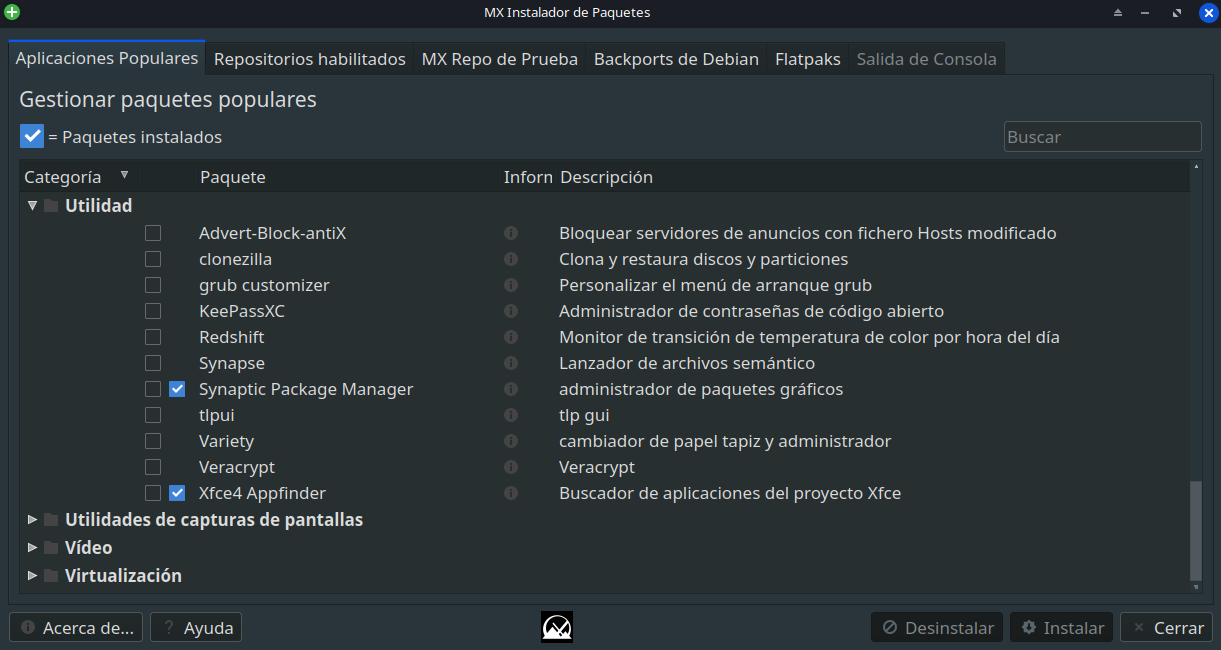Screen dimensions: 1221x650
Task: Click the Acerca de... button
Action: (76, 628)
